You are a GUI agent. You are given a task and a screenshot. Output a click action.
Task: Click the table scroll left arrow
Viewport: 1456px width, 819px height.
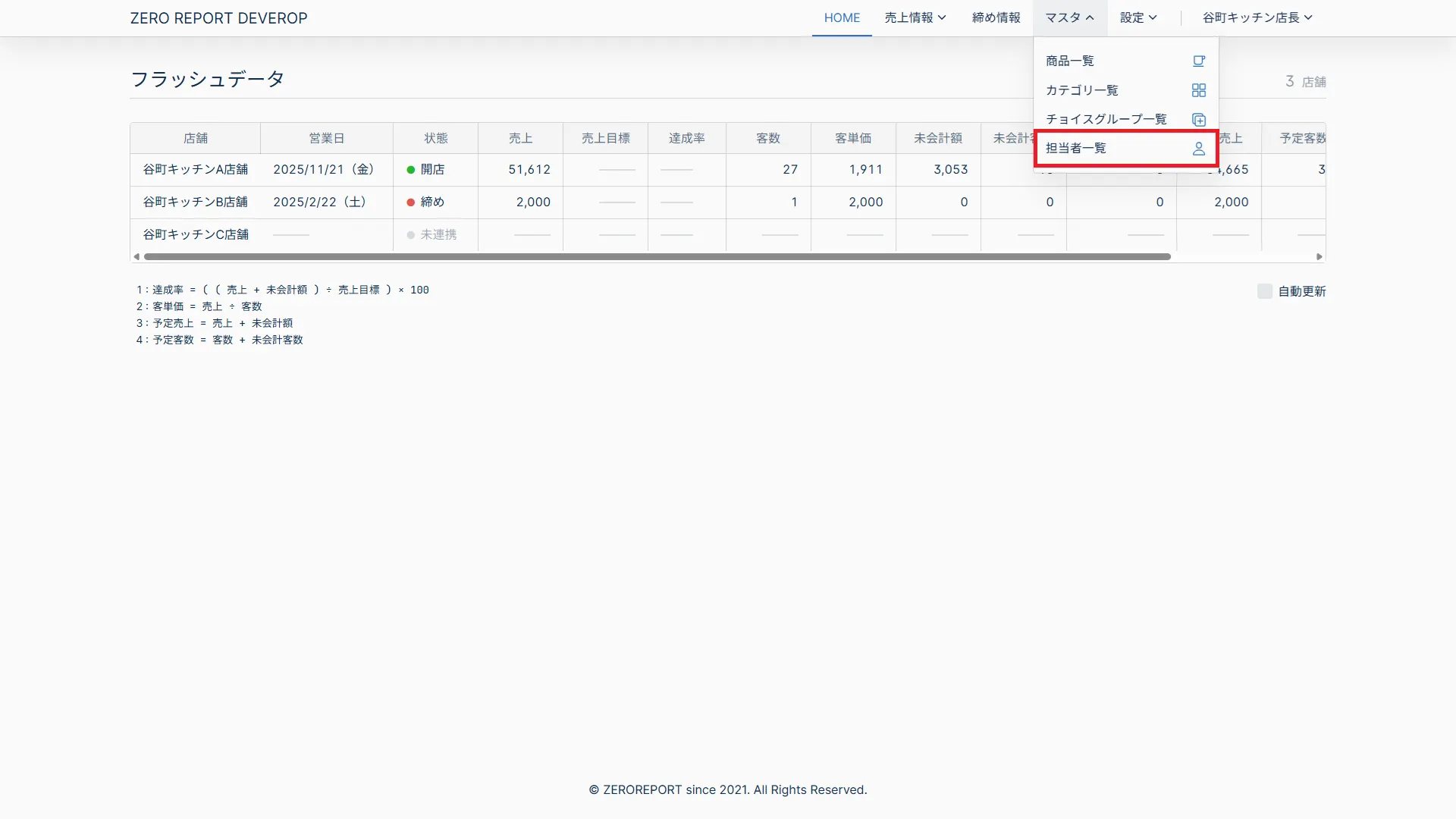(x=136, y=257)
